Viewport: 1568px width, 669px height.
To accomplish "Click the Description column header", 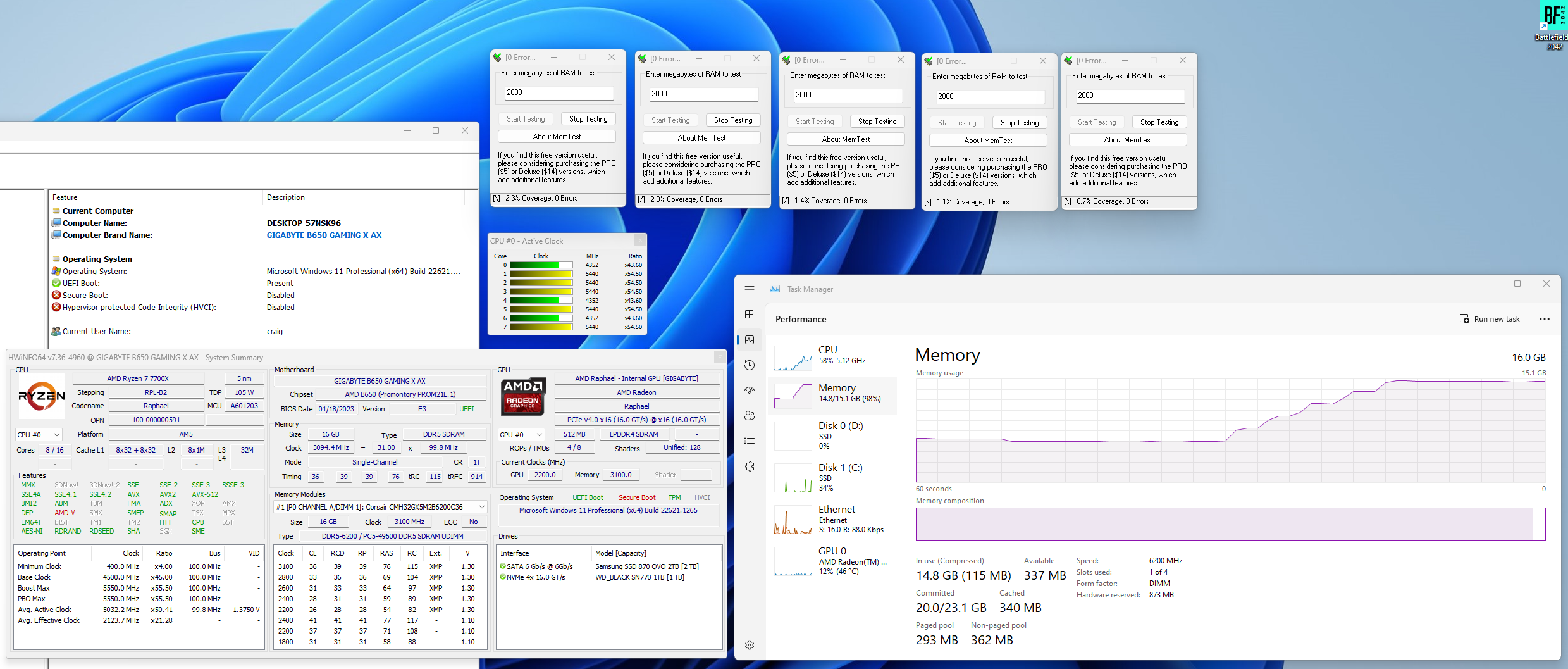I will point(364,197).
